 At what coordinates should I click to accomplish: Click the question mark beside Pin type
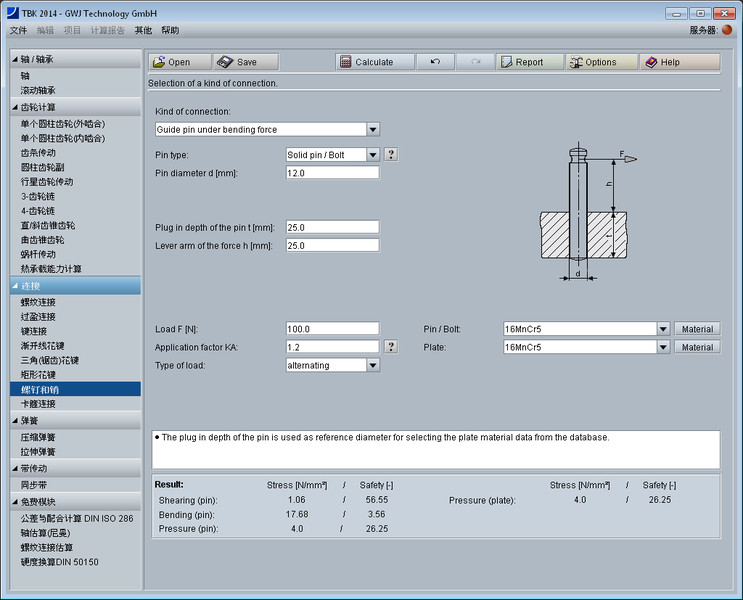(391, 155)
